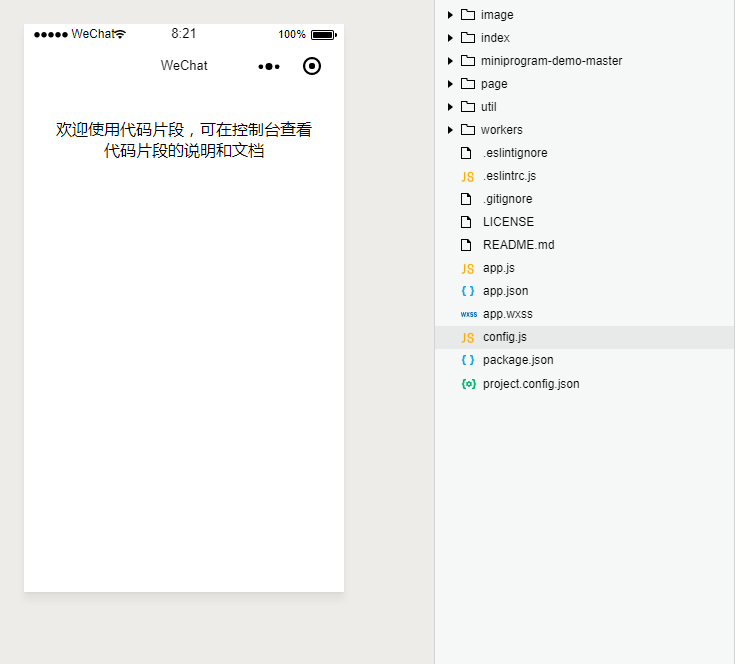Click the .eslintignore file icon
750x664 pixels.
tap(466, 153)
